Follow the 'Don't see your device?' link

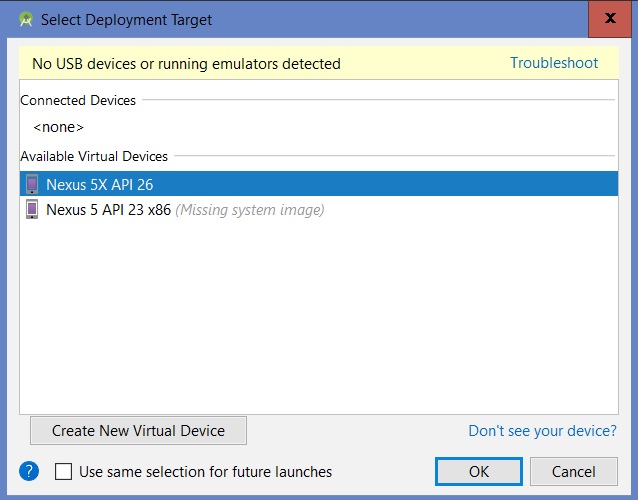click(542, 431)
